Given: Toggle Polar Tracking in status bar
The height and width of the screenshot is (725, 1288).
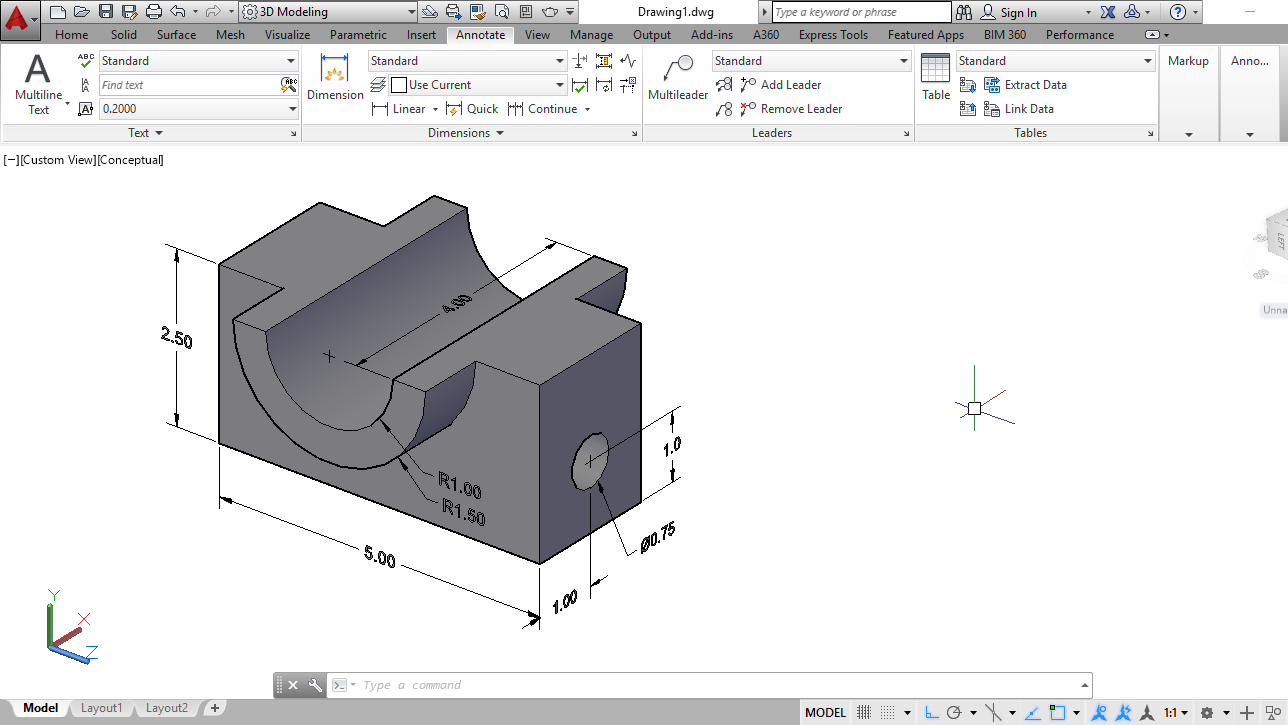Looking at the screenshot, I should tap(955, 713).
